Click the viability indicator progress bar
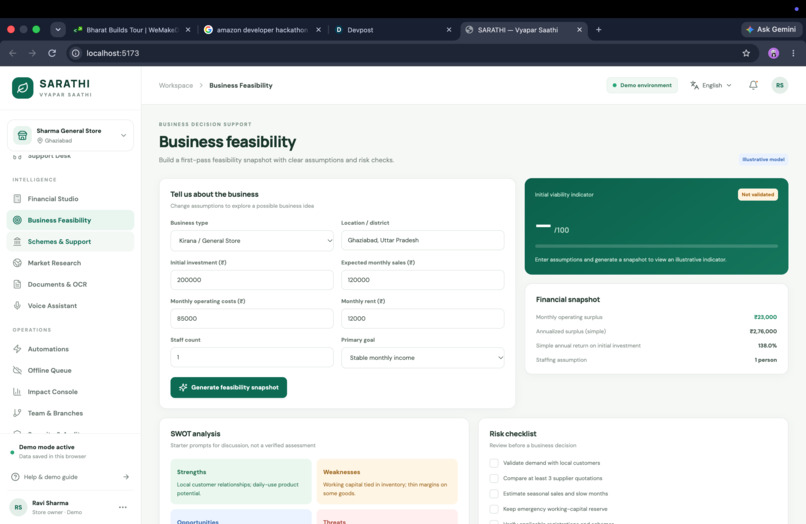The image size is (806, 524). pos(656,246)
